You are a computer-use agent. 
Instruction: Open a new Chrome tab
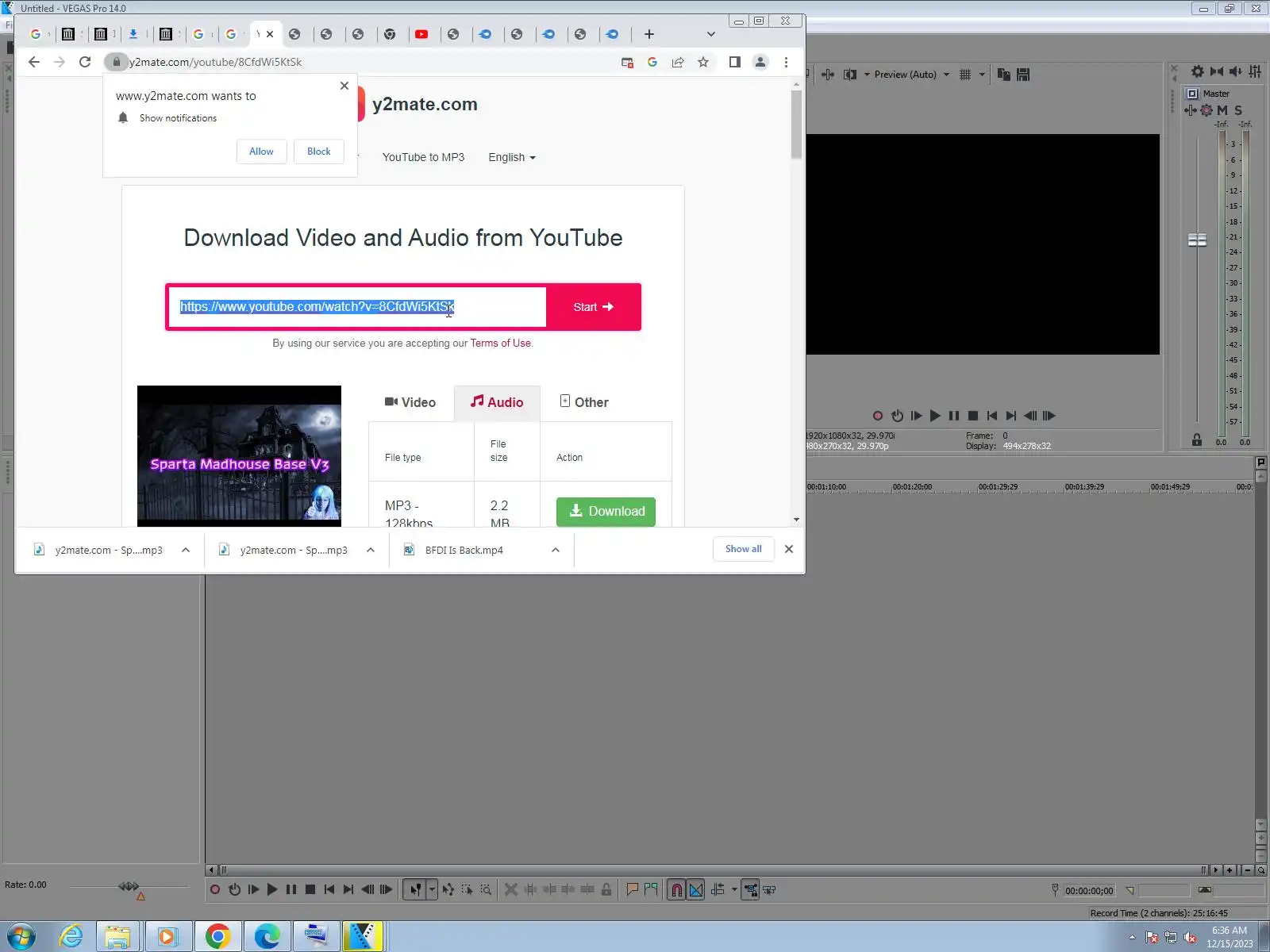[x=649, y=34]
